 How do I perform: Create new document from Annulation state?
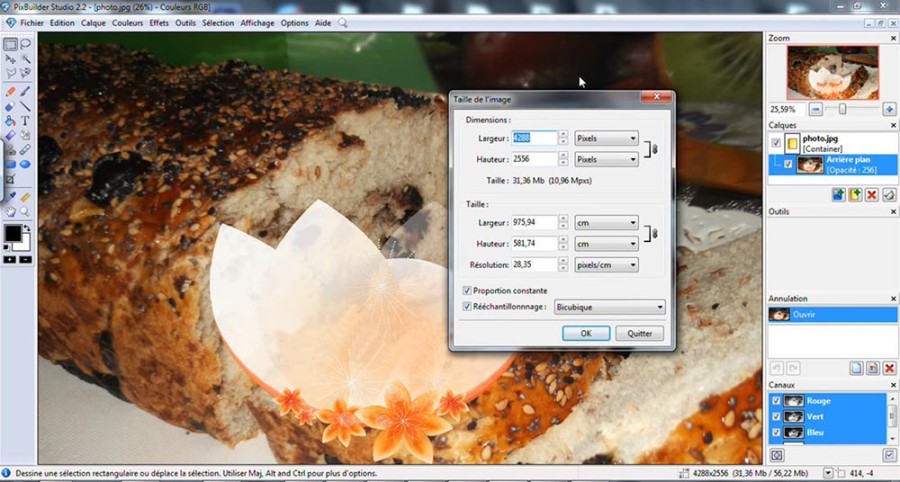coord(856,368)
